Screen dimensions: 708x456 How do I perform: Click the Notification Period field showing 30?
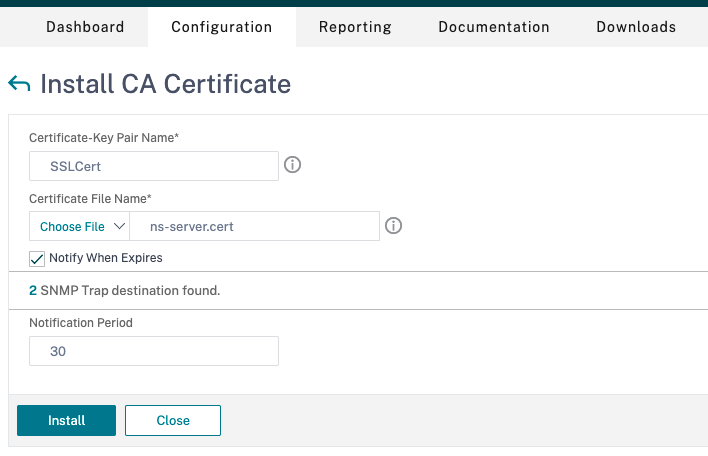point(154,352)
